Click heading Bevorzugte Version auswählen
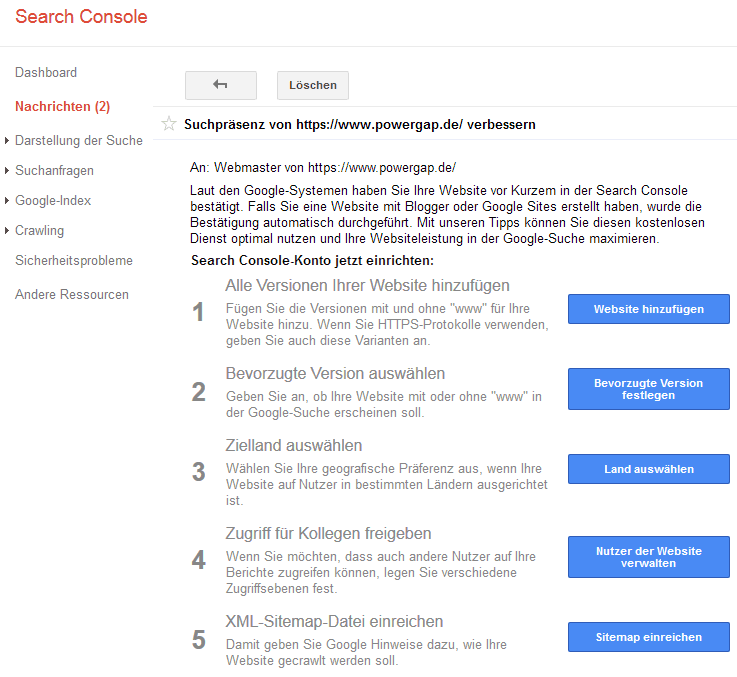 pyautogui.click(x=335, y=373)
